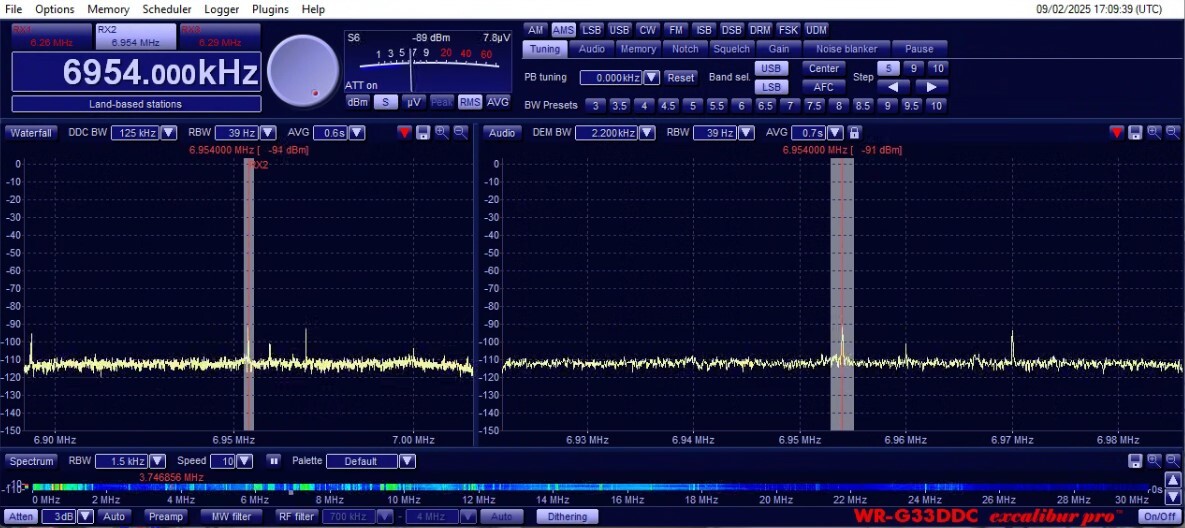Viewport: 1185px width, 528px height.
Task: Save the DDC spectrum using the floppy icon
Action: pyautogui.click(x=423, y=133)
